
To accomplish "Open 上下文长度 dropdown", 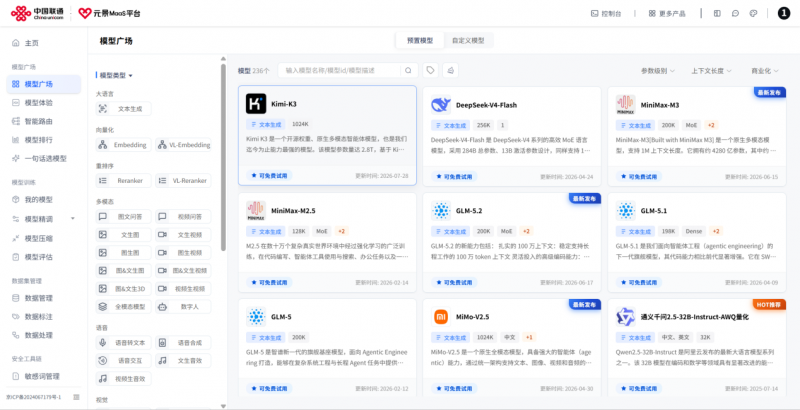I will (711, 71).
